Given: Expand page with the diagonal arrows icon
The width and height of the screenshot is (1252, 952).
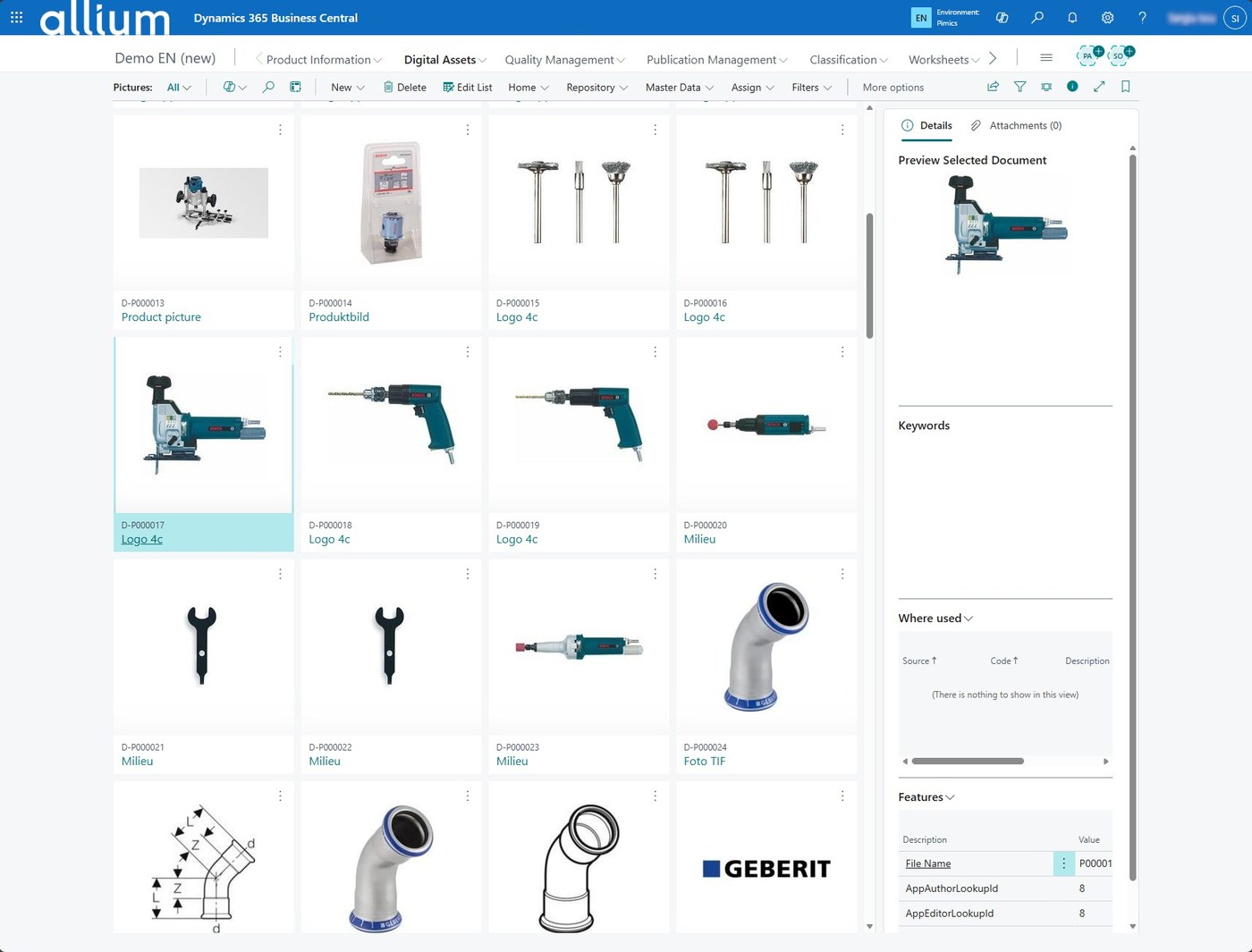Looking at the screenshot, I should 1099,87.
